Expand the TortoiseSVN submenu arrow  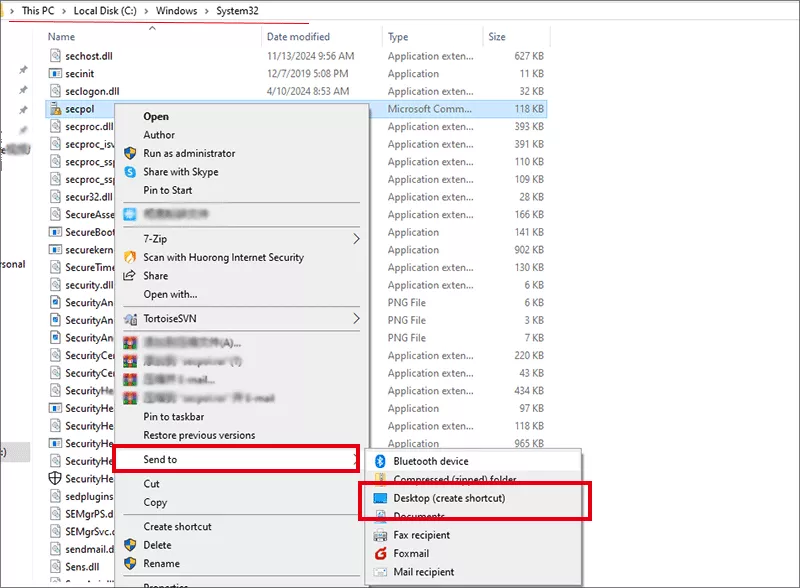356,318
